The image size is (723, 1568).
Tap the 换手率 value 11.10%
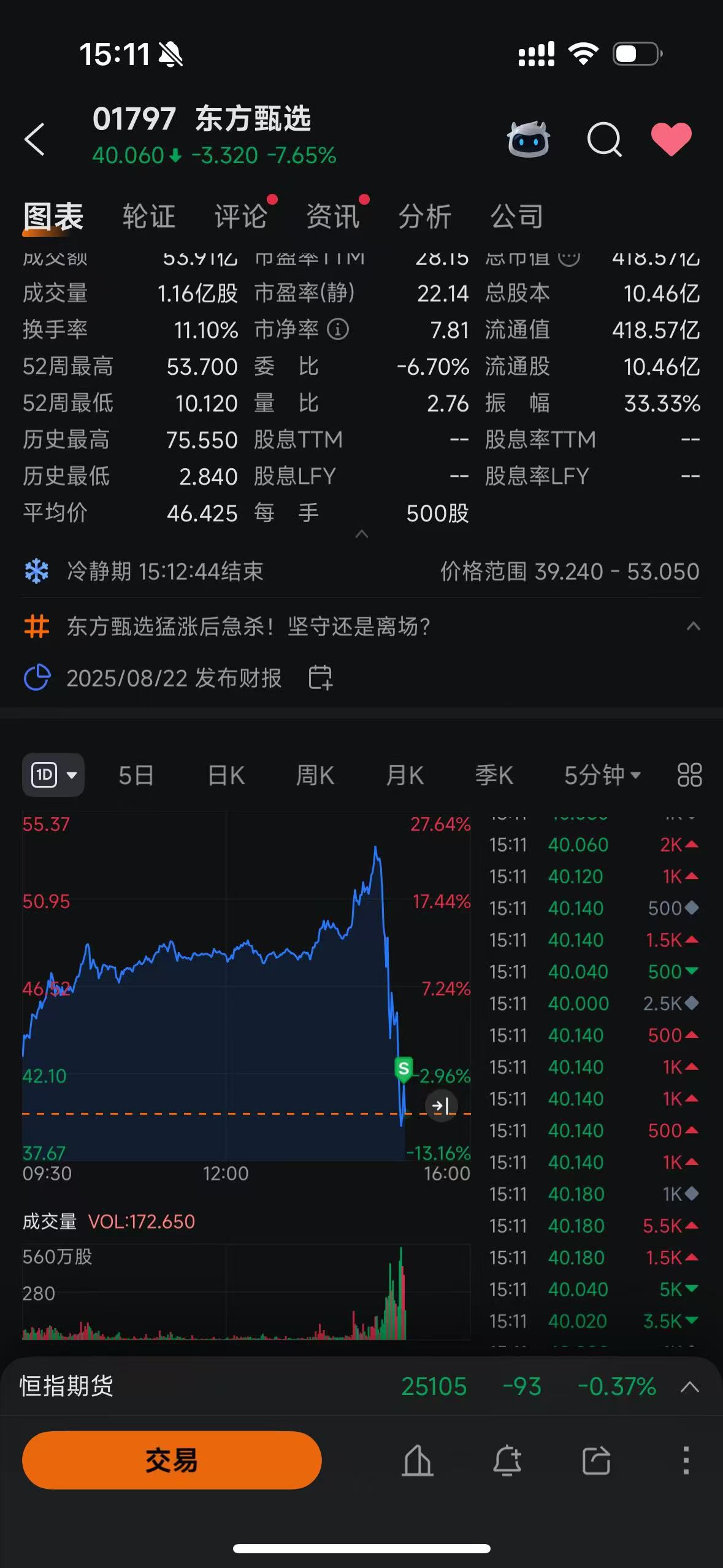pos(206,330)
